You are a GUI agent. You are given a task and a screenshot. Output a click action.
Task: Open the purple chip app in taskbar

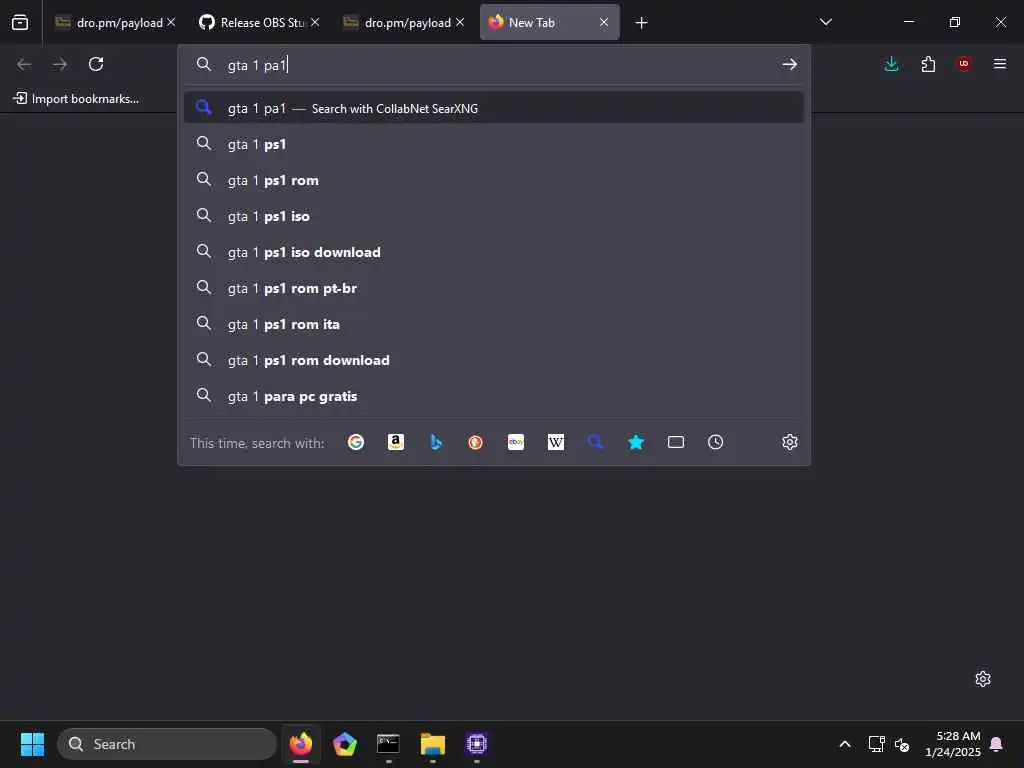[x=477, y=744]
